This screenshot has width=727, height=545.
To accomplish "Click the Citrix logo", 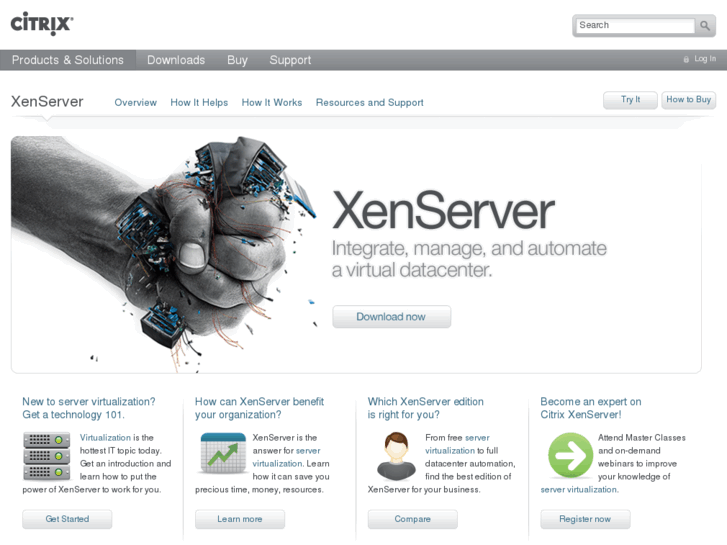I will [42, 24].
